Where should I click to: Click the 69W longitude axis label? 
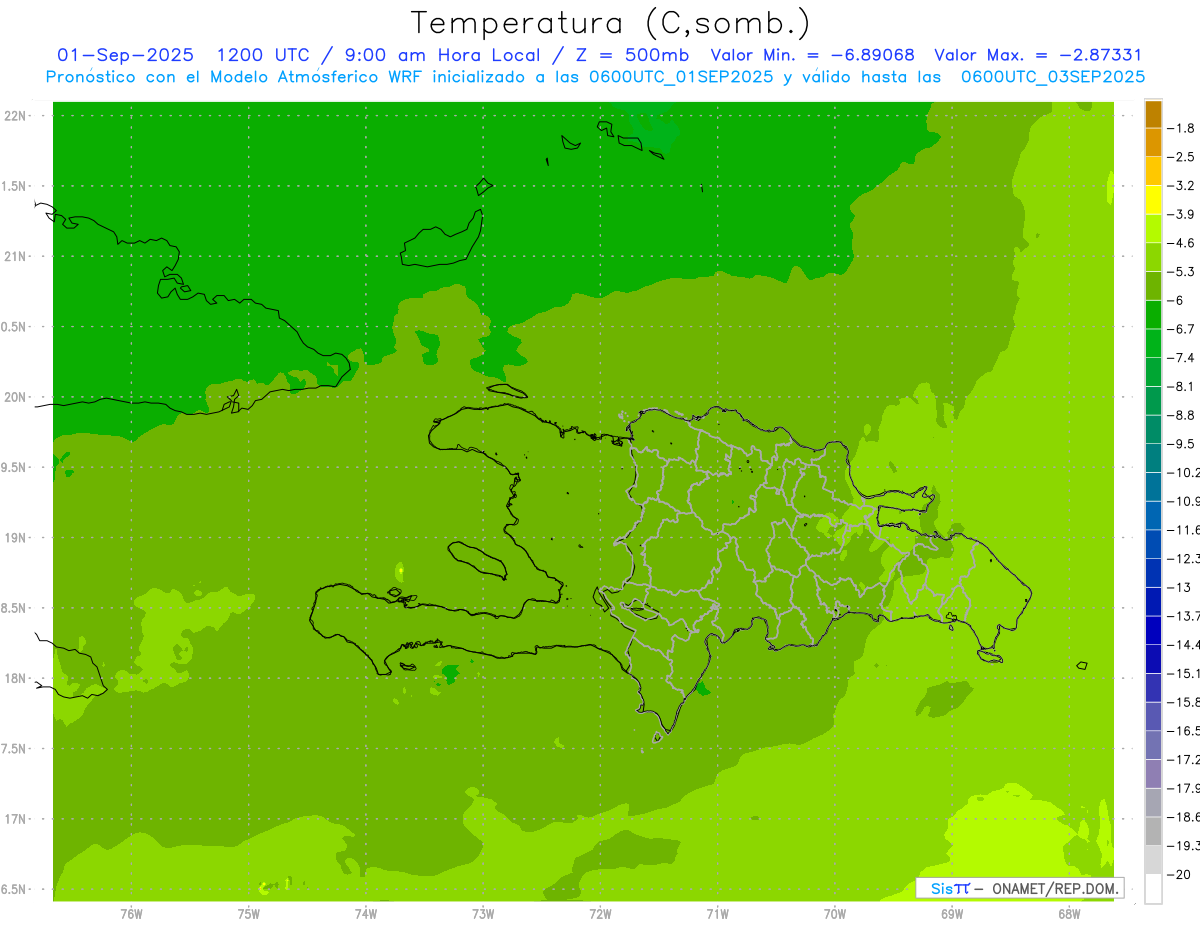[952, 914]
